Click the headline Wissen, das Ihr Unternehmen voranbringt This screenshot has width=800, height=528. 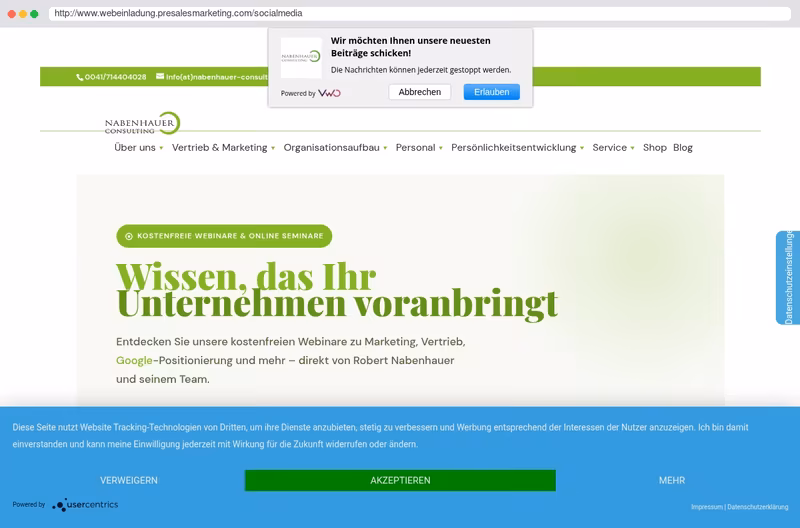(337, 291)
